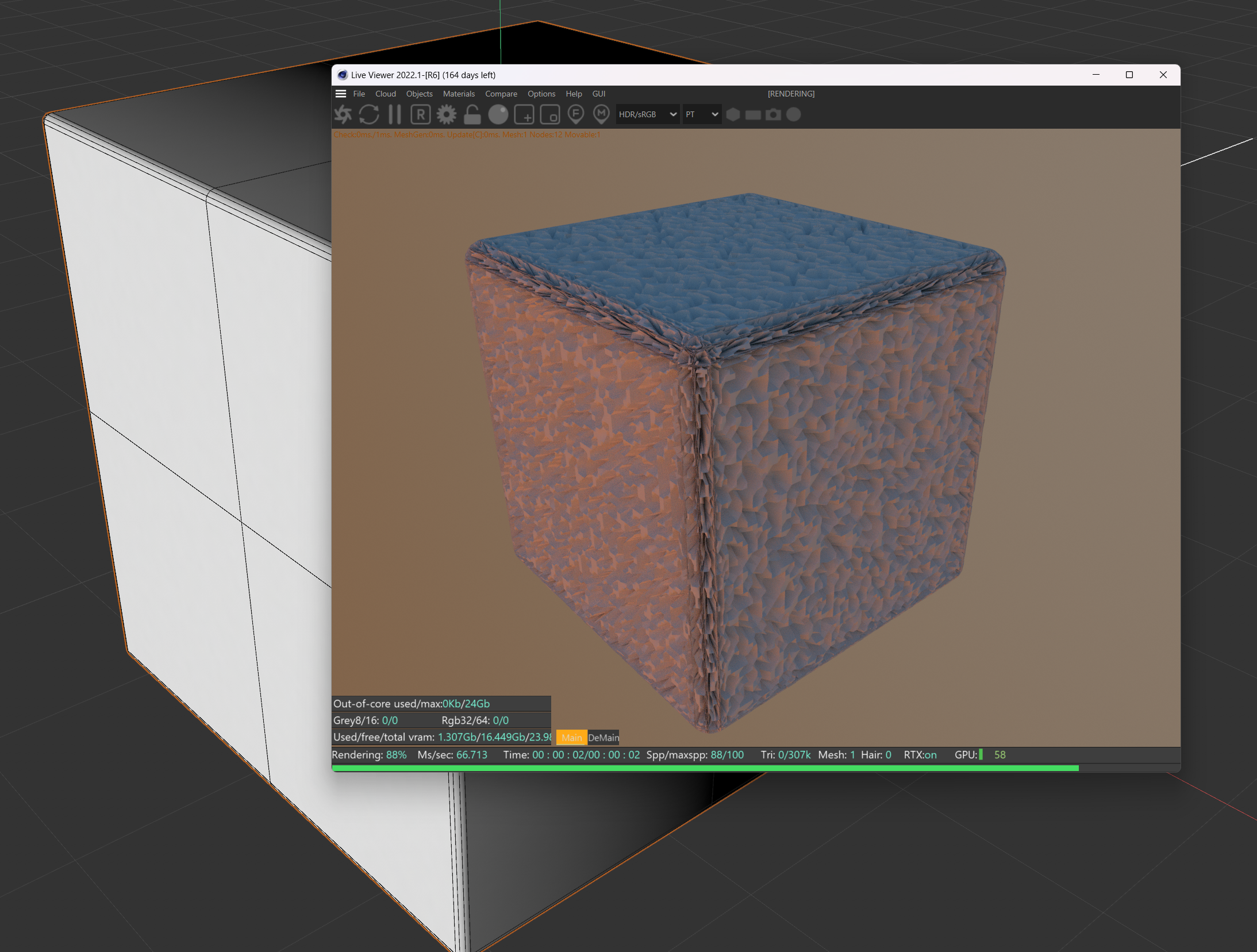This screenshot has height=952, width=1257.
Task: Open the Compare menu
Action: point(501,94)
